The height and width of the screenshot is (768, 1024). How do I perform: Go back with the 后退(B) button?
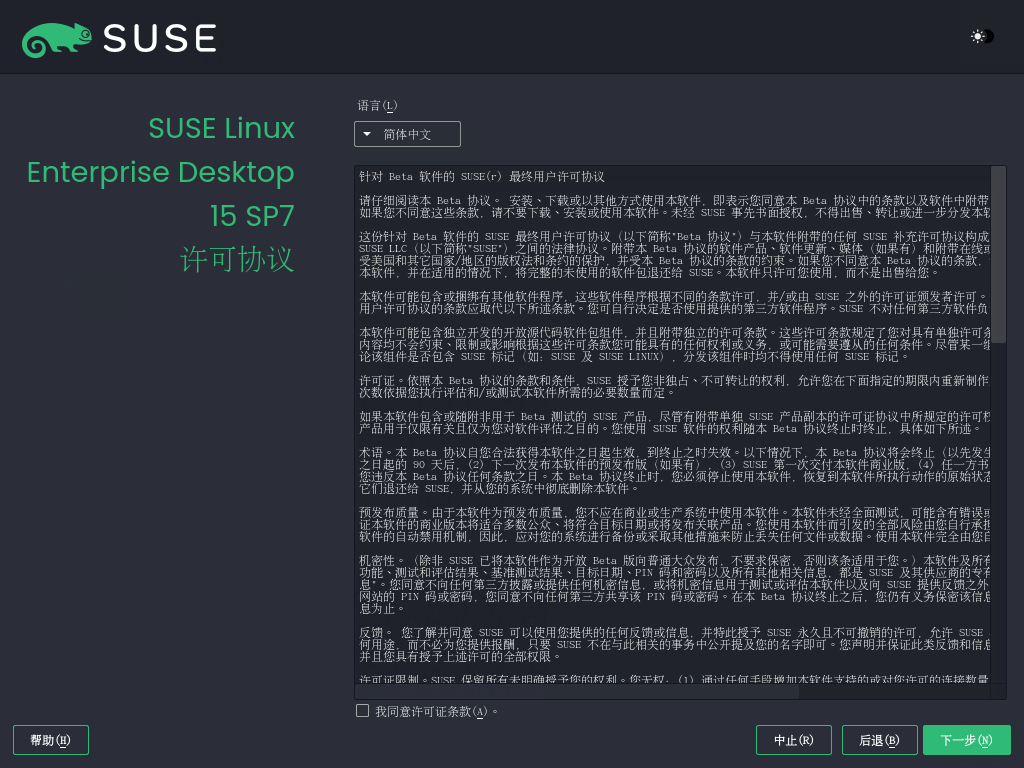[880, 740]
